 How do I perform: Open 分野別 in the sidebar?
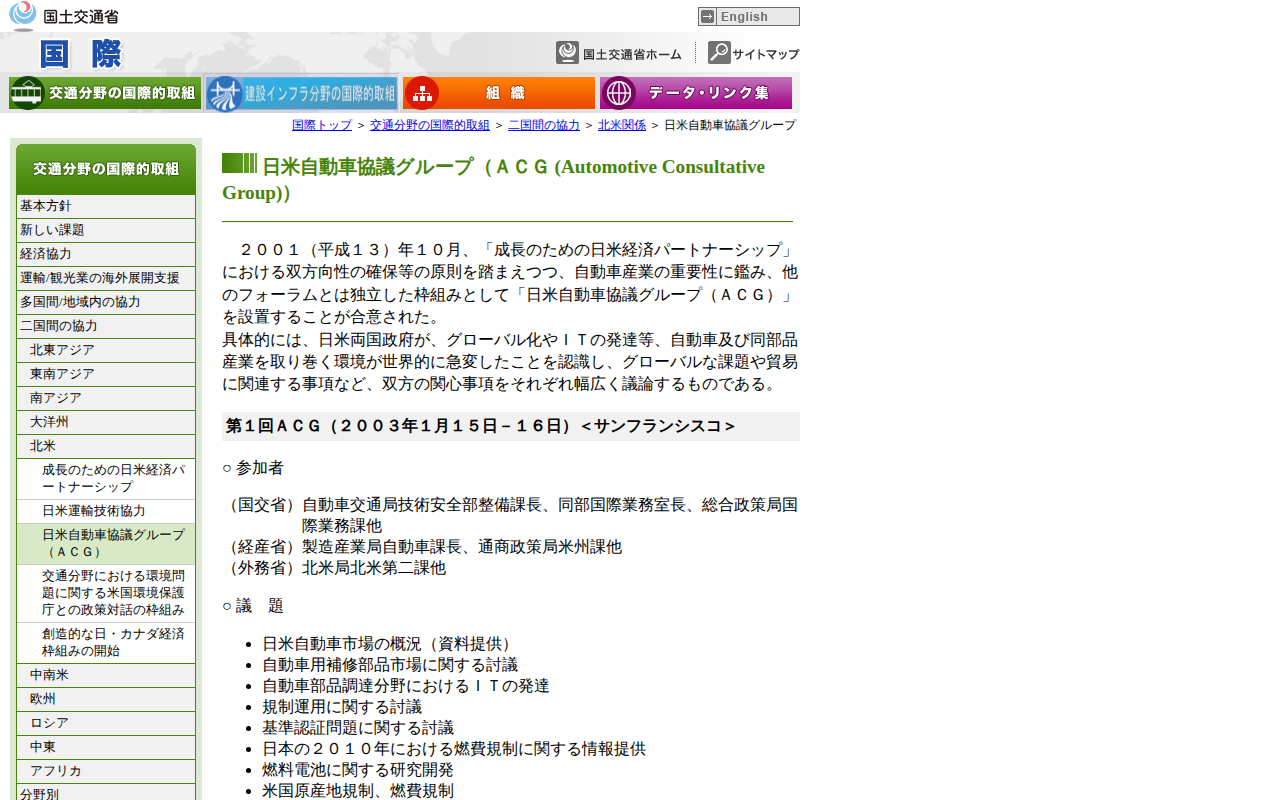(106, 793)
